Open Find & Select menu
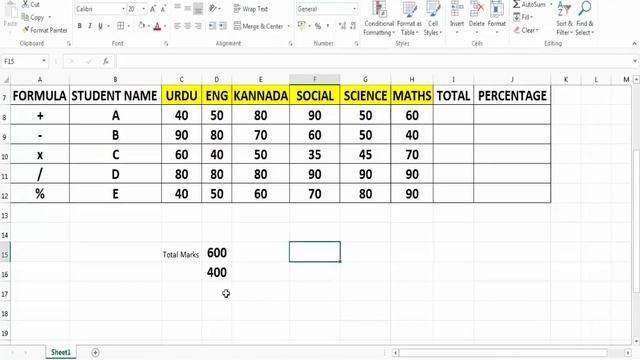This screenshot has height=360, width=640. 585,18
